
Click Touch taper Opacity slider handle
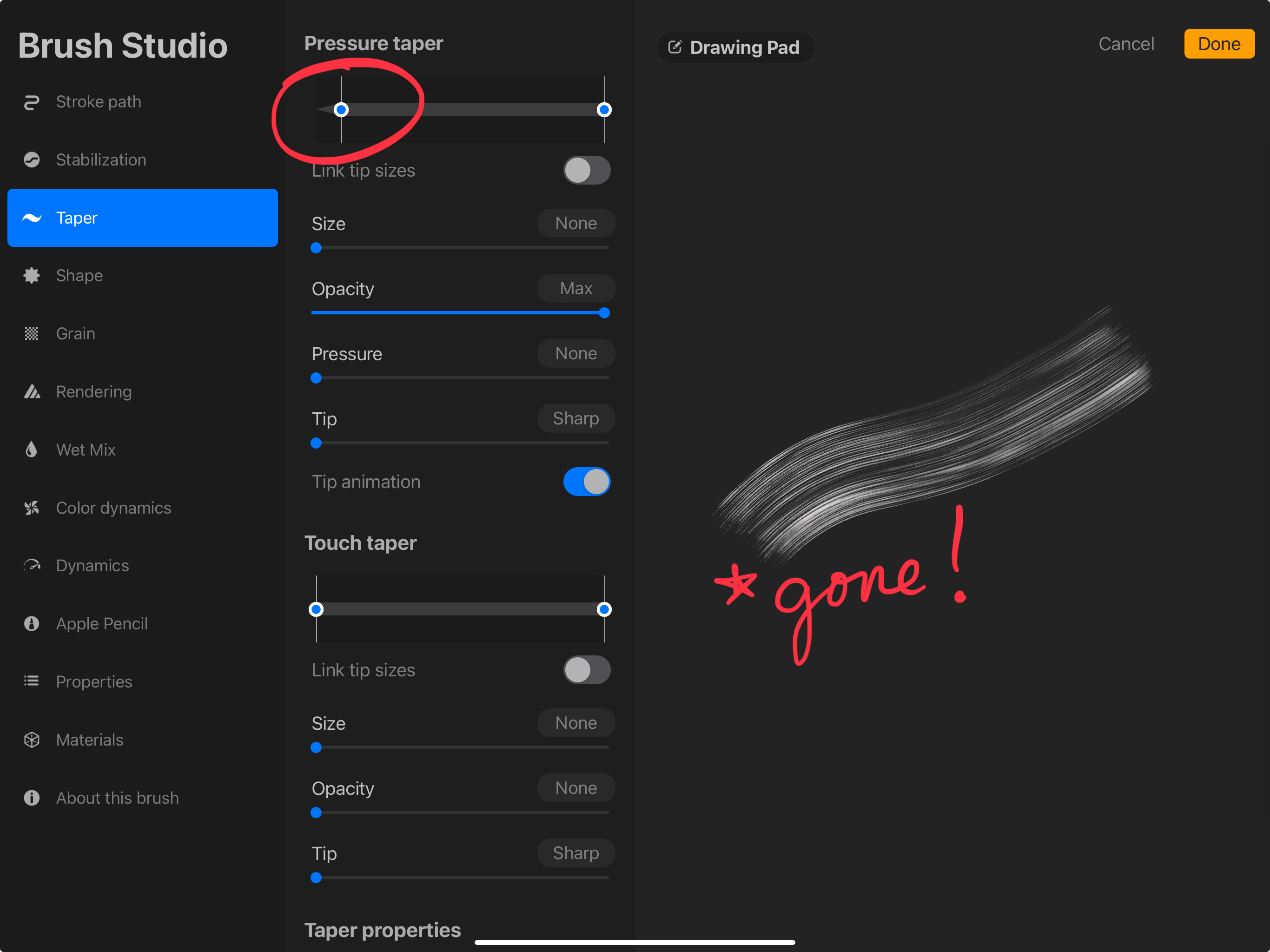click(316, 813)
